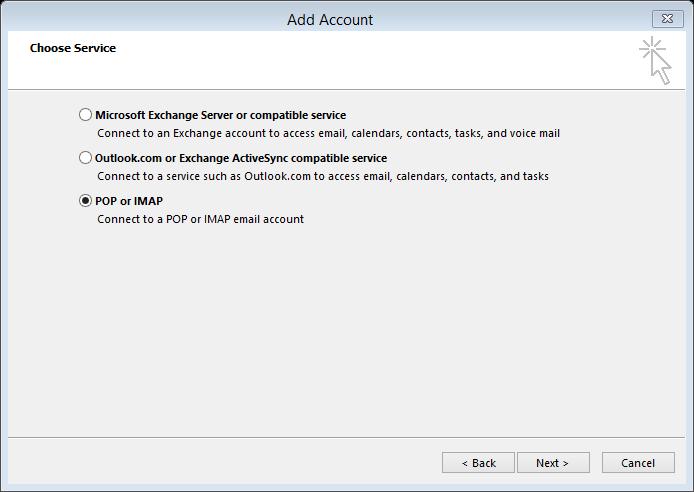This screenshot has width=694, height=492.
Task: Click the "Connect to an Exchange account" description
Action: (x=328, y=133)
